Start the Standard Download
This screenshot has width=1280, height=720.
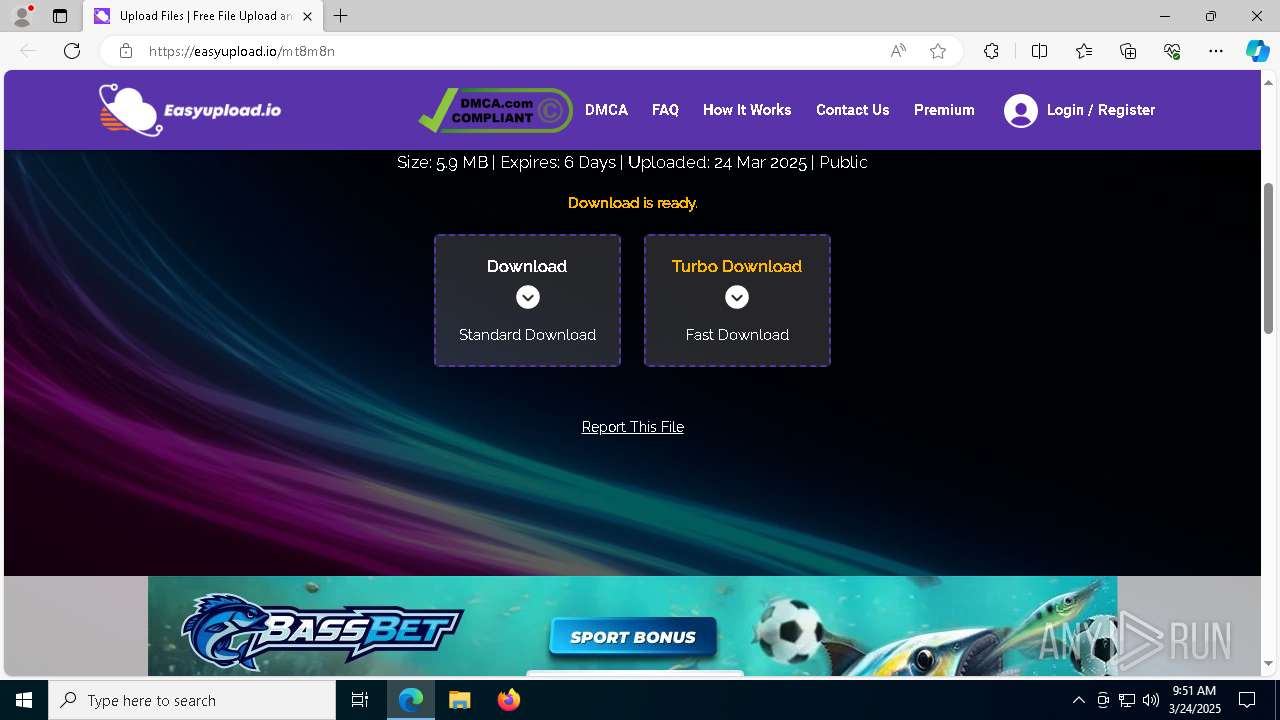pyautogui.click(x=527, y=300)
